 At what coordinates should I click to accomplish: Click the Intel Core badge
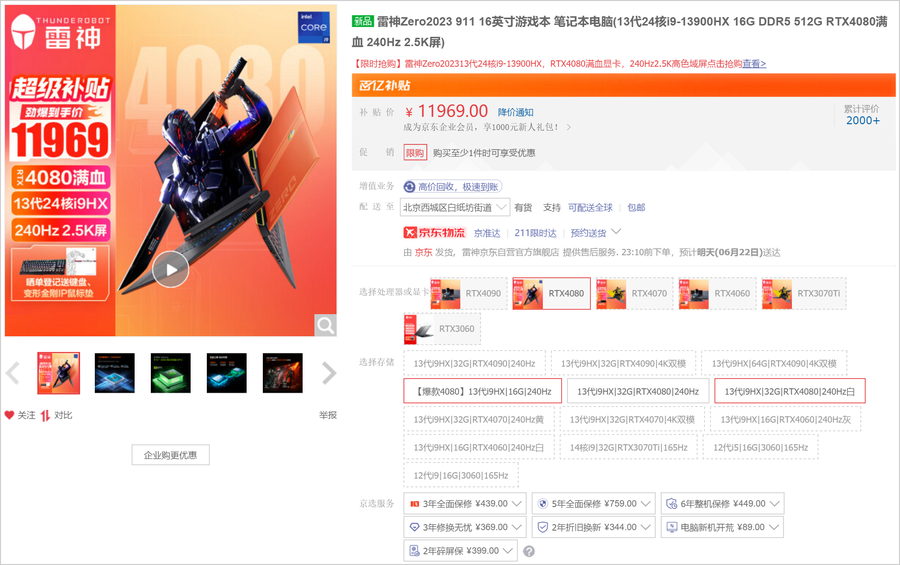pyautogui.click(x=314, y=27)
